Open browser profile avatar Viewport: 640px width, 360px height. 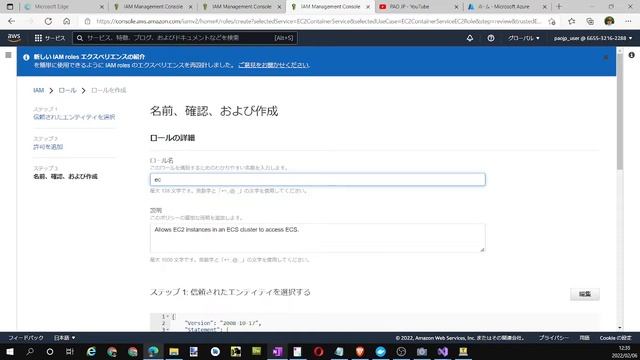609,21
